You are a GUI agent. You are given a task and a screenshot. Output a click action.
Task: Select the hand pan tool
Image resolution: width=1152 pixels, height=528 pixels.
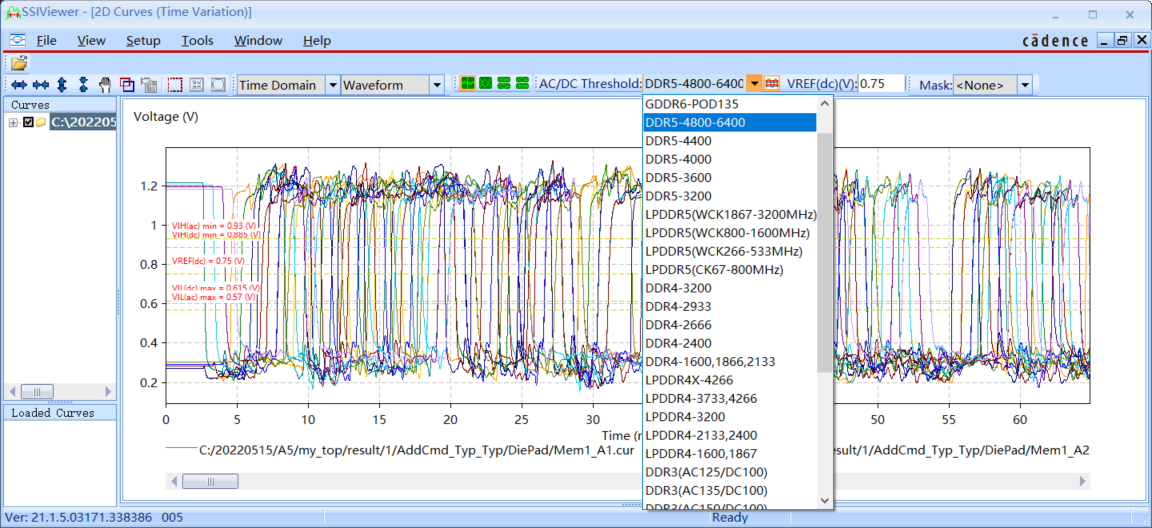pyautogui.click(x=105, y=85)
